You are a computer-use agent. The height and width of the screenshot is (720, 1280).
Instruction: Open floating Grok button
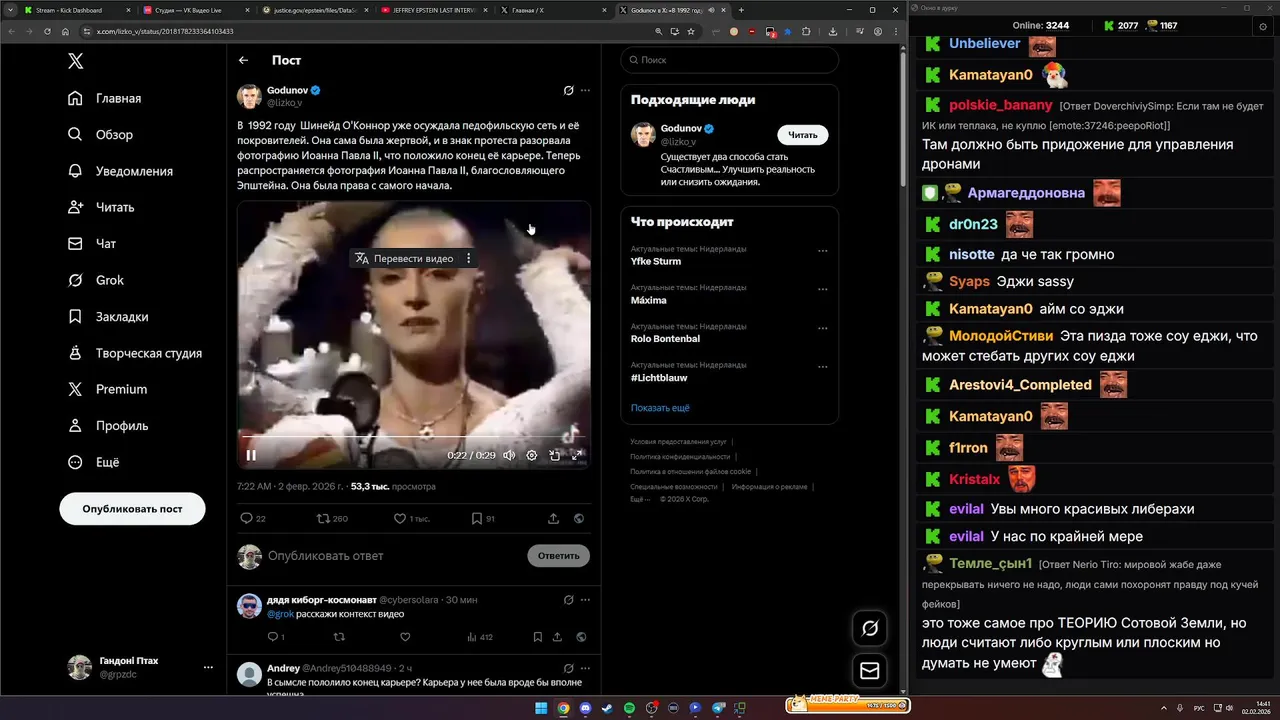869,628
